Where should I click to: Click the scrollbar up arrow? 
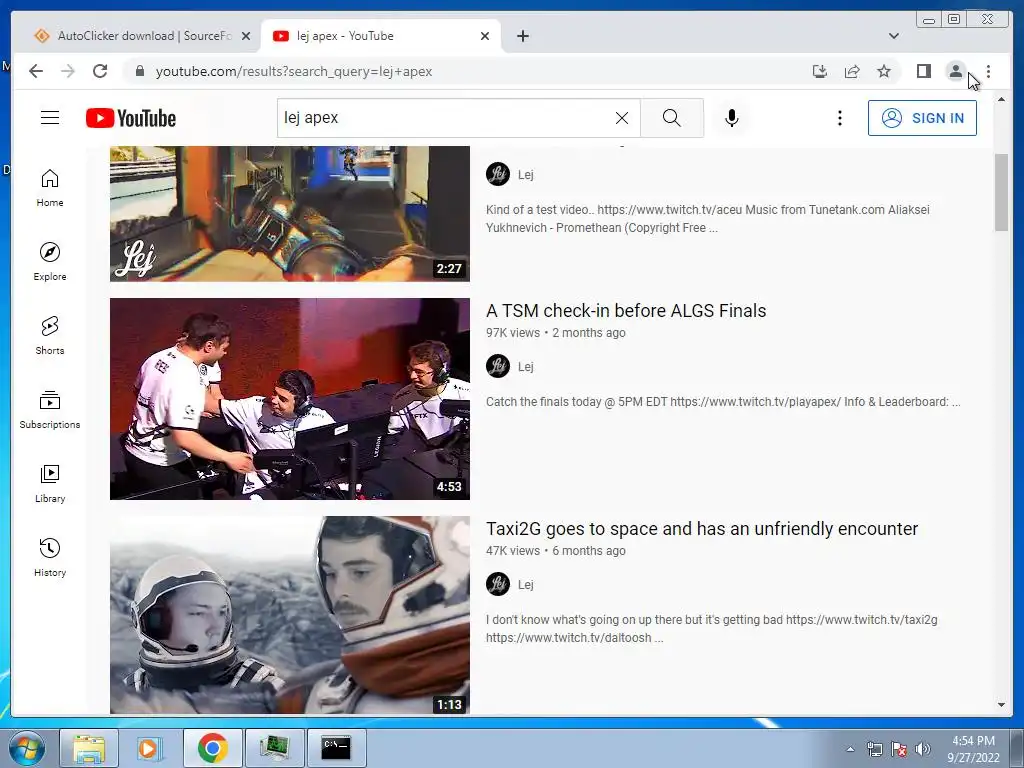tap(1001, 99)
